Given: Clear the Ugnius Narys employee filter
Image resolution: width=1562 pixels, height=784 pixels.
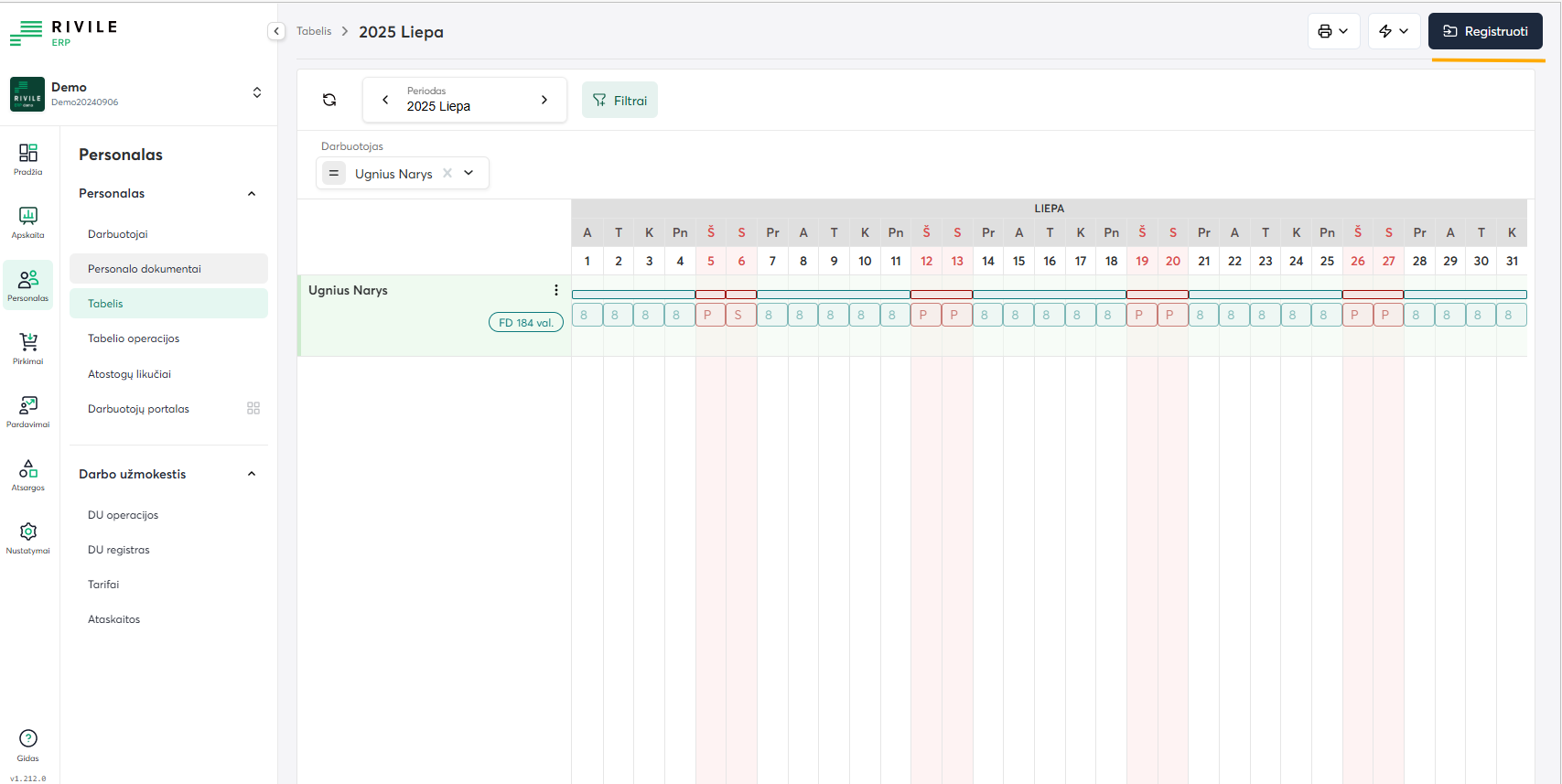Looking at the screenshot, I should click(447, 173).
